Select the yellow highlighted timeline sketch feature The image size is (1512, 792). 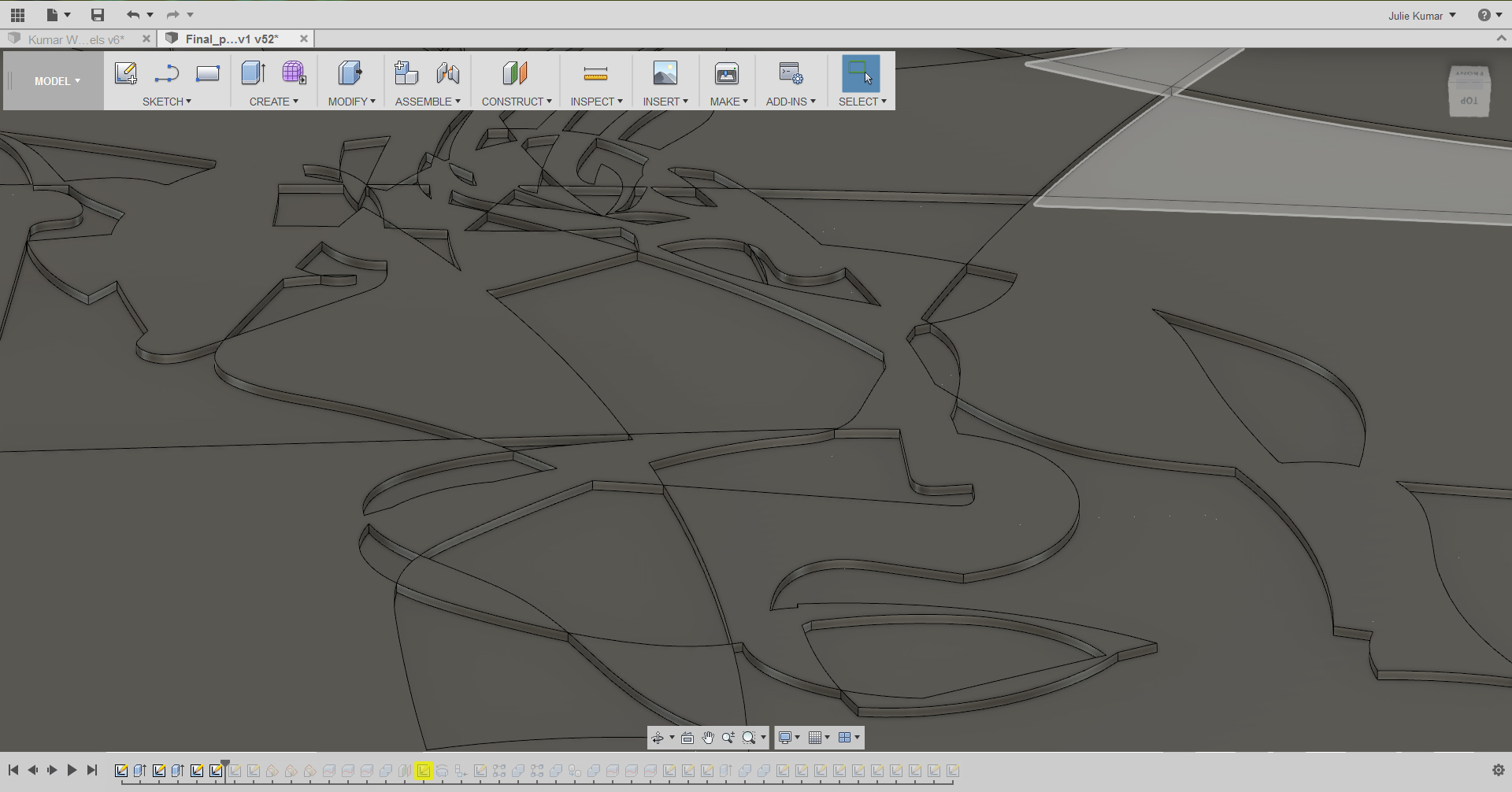pyautogui.click(x=424, y=771)
